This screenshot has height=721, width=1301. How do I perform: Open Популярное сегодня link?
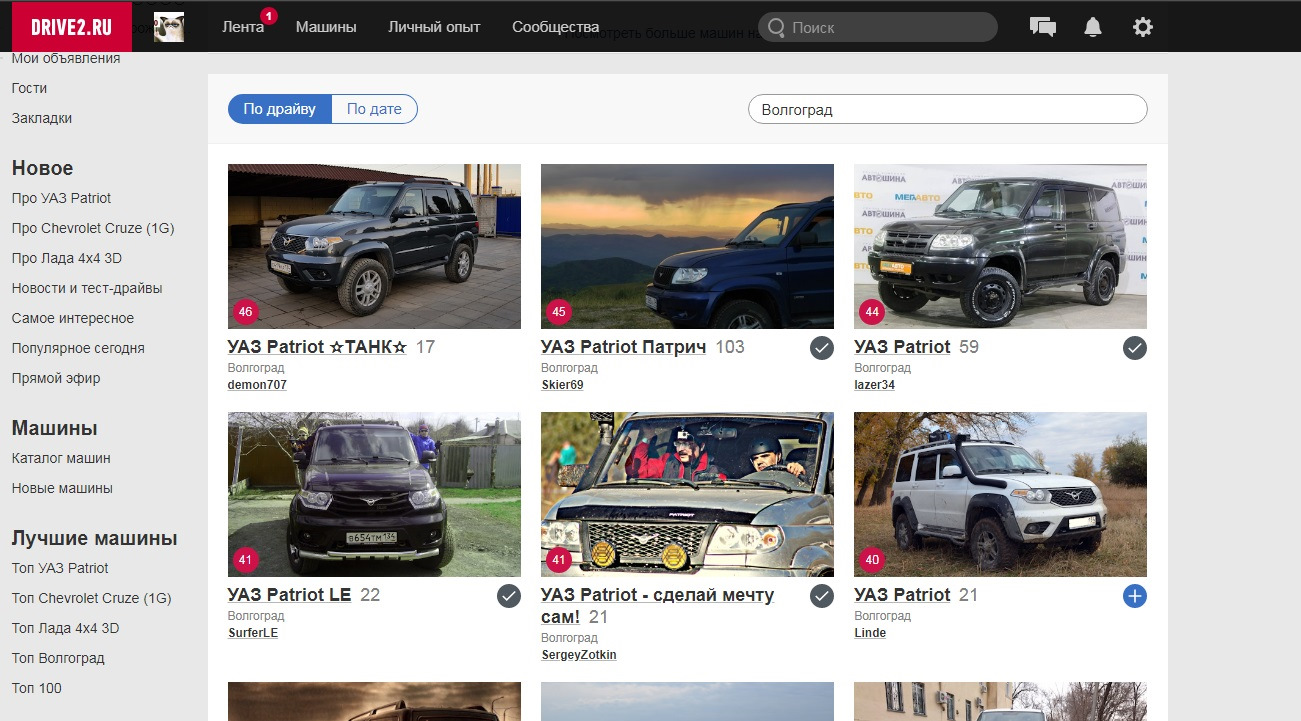(78, 348)
